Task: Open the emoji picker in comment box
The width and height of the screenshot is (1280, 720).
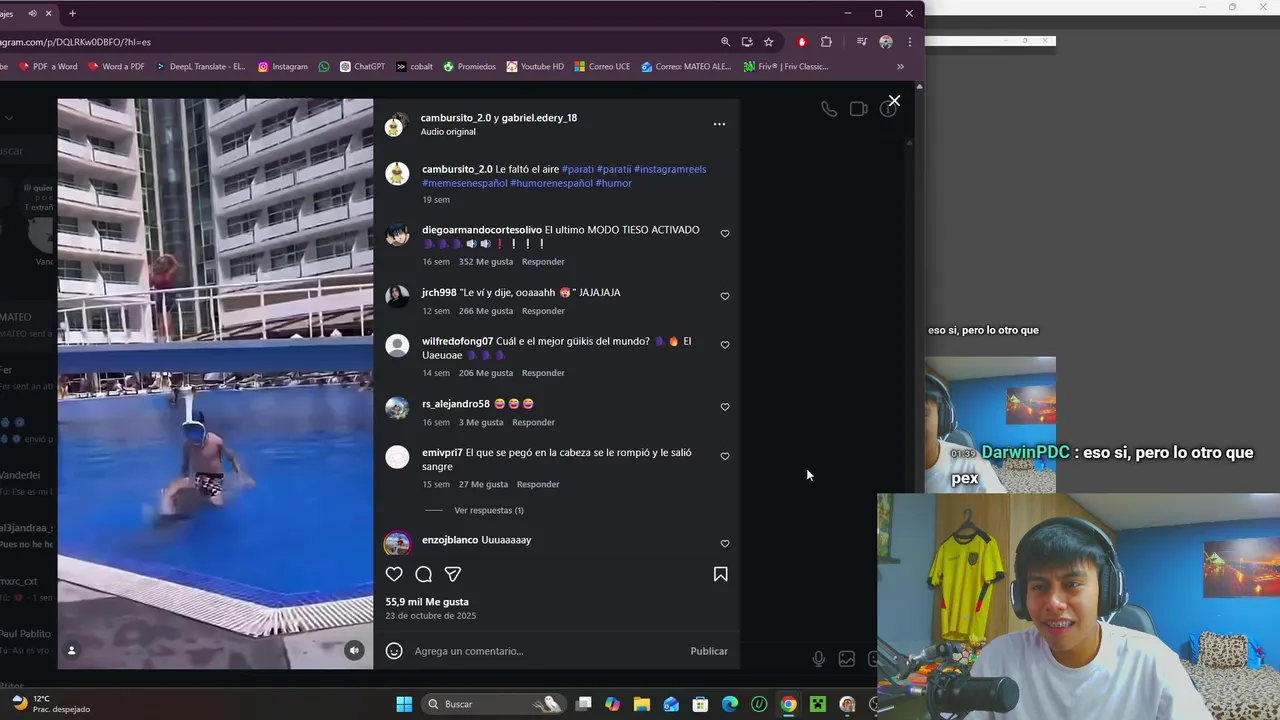Action: tap(394, 651)
